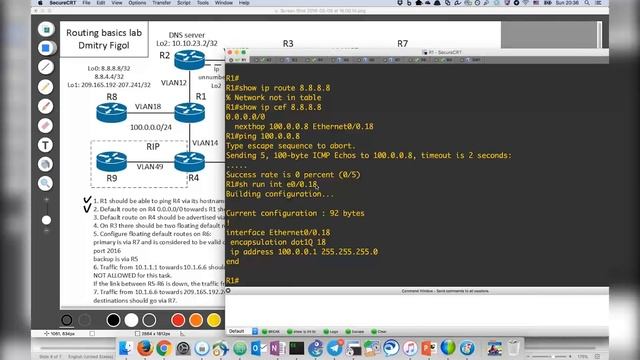Open the Window menu

[224, 3]
